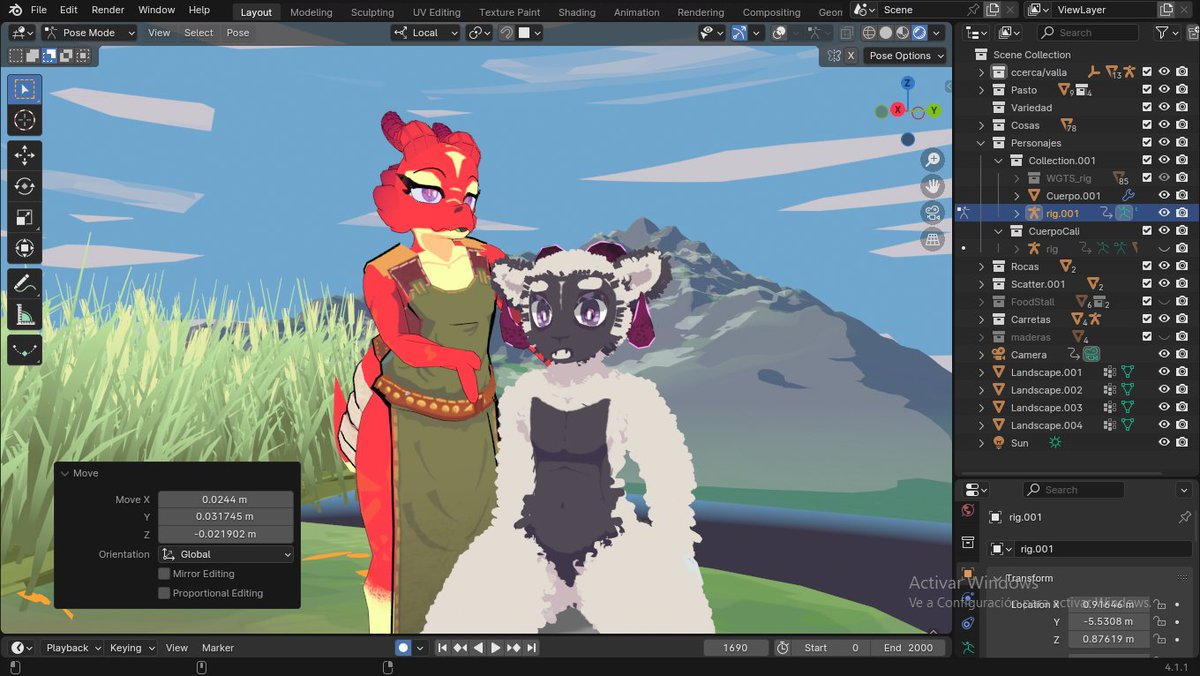
Task: Open the Local transform orientation dropdown
Action: click(426, 33)
